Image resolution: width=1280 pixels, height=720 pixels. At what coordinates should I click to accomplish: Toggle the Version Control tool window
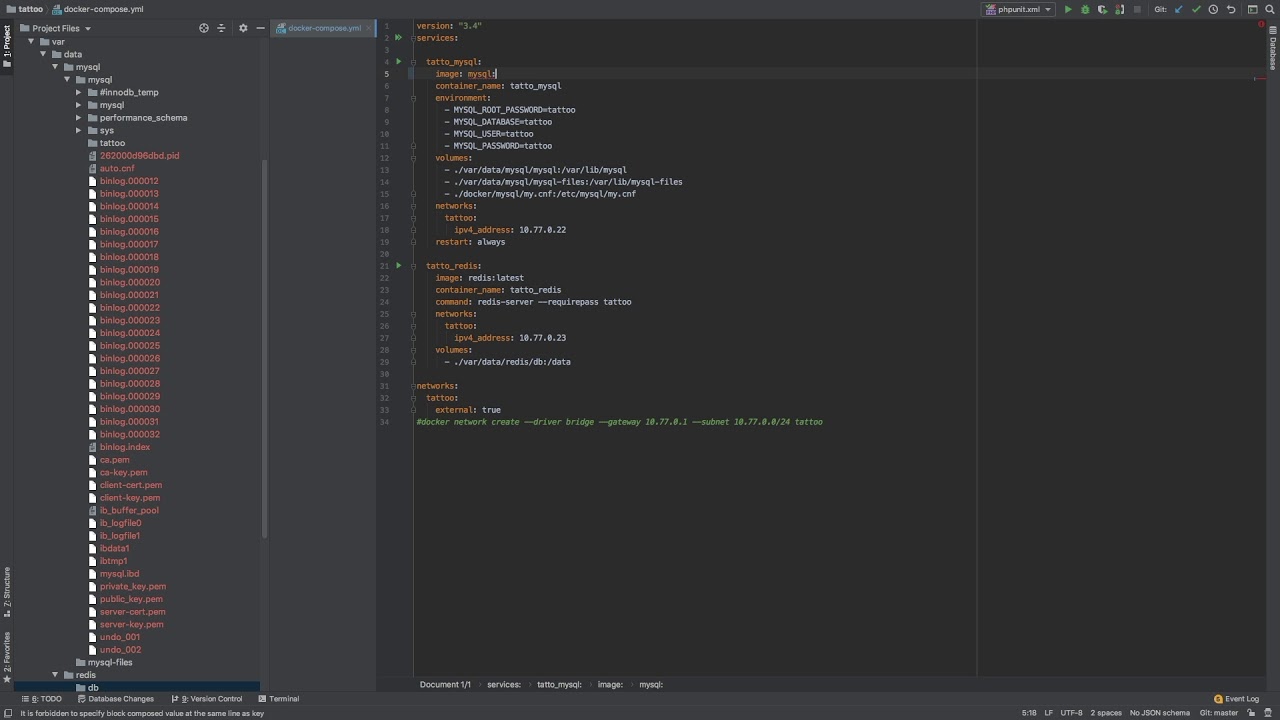[211, 699]
